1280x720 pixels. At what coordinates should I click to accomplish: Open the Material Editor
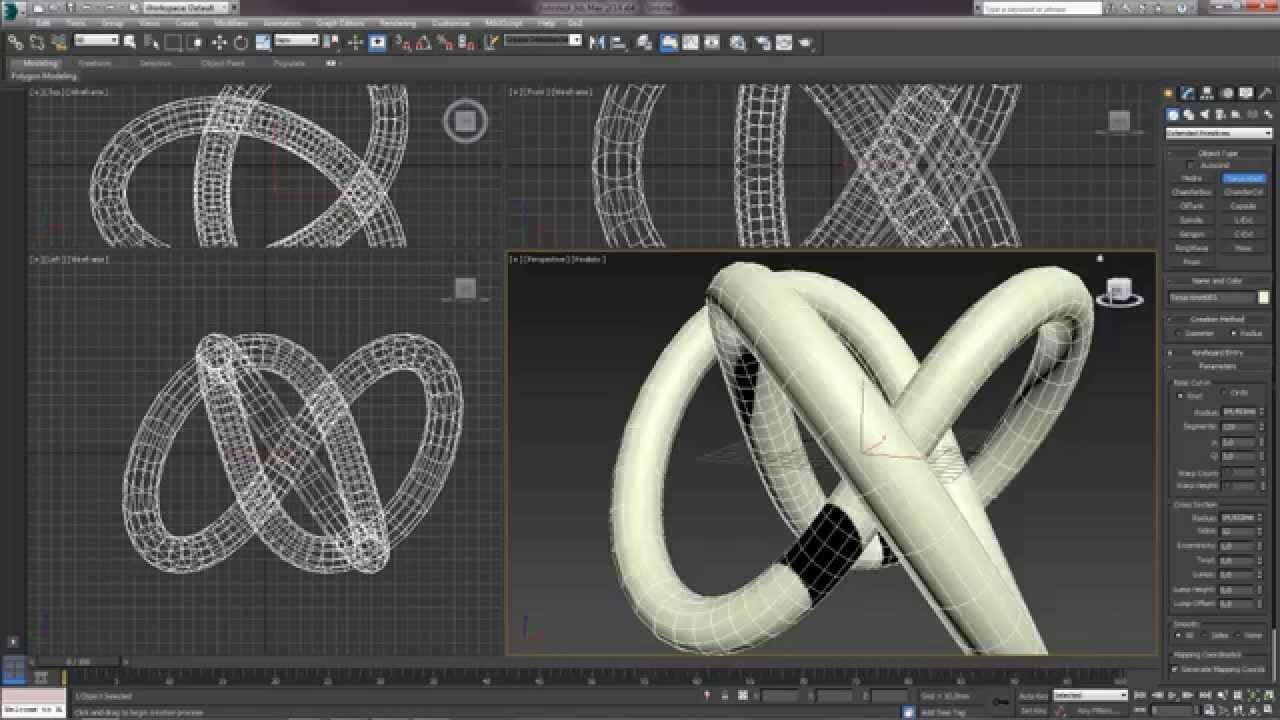coord(738,42)
